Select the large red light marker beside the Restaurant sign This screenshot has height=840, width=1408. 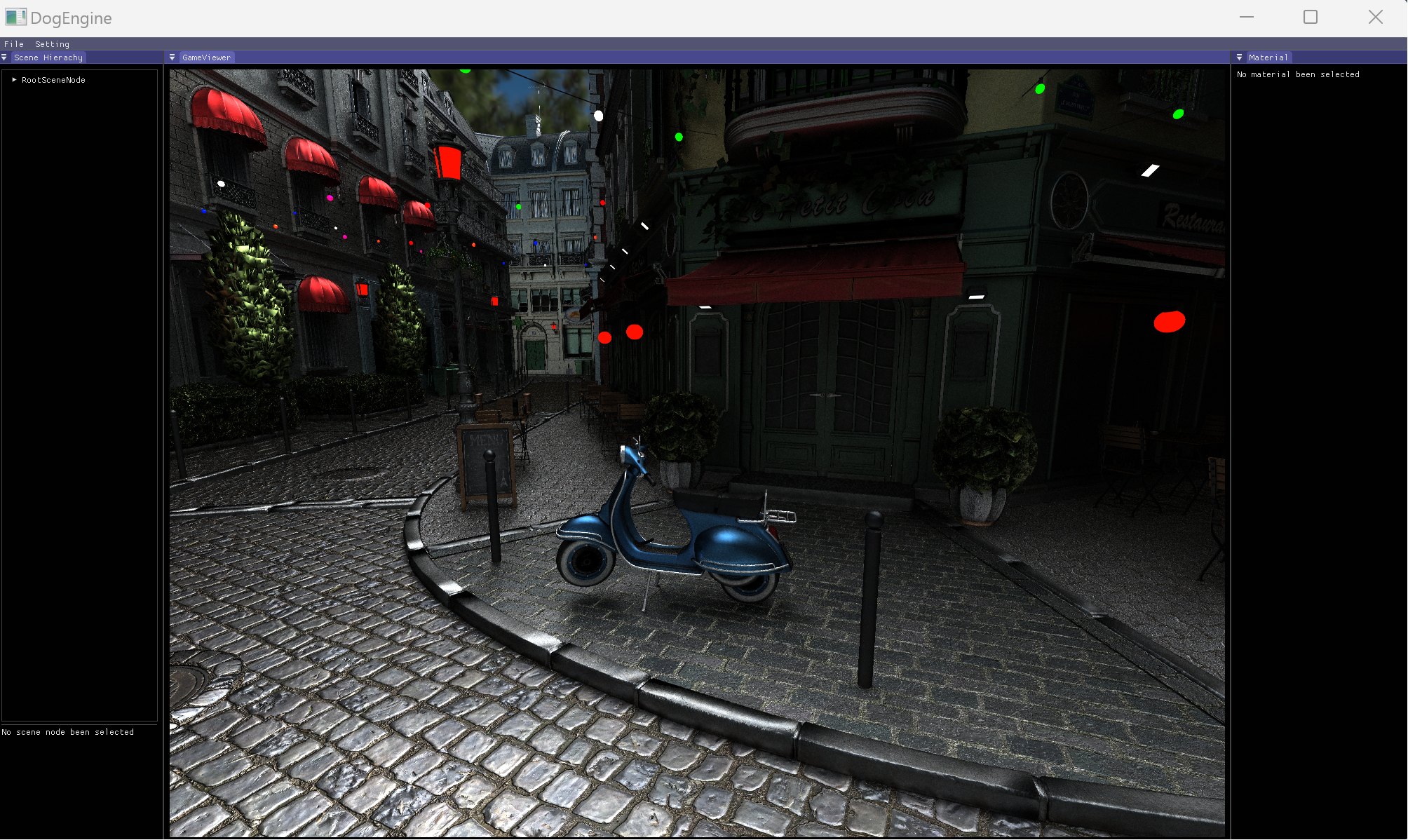coord(1169,322)
